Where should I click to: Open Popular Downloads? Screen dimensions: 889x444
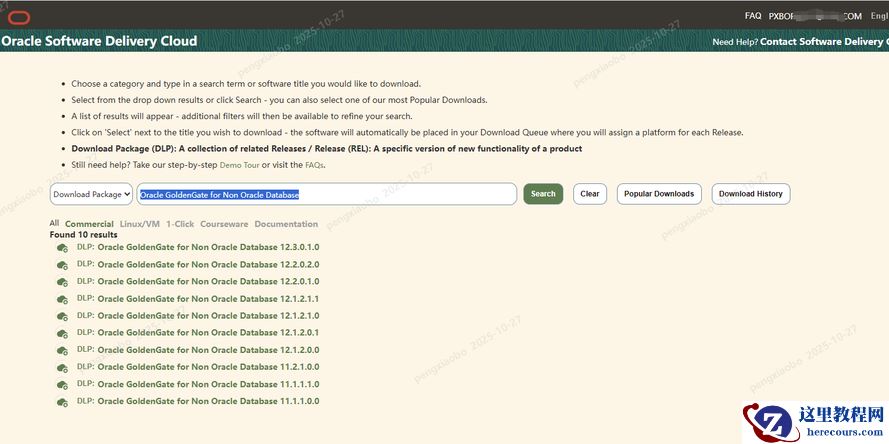pos(659,194)
